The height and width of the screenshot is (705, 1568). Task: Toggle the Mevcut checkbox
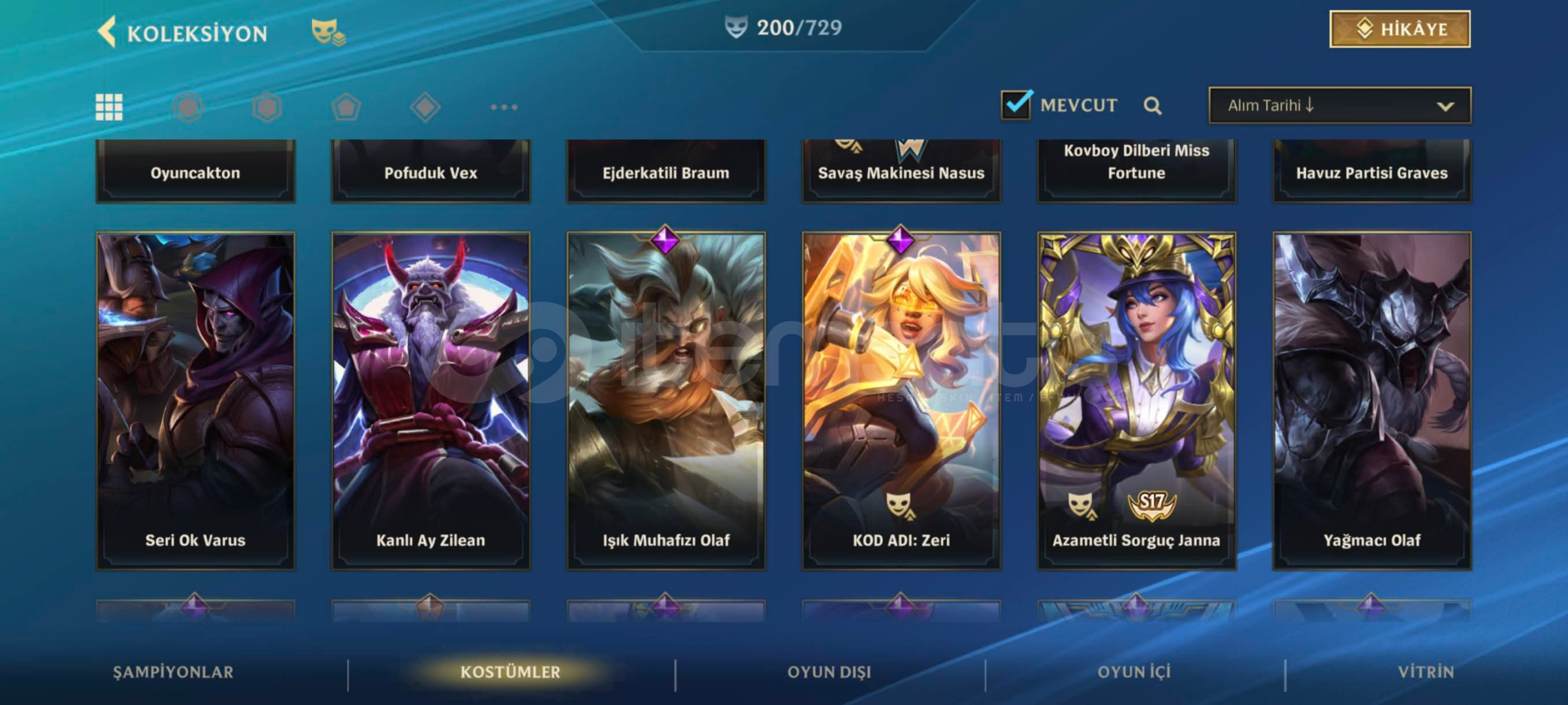1016,104
